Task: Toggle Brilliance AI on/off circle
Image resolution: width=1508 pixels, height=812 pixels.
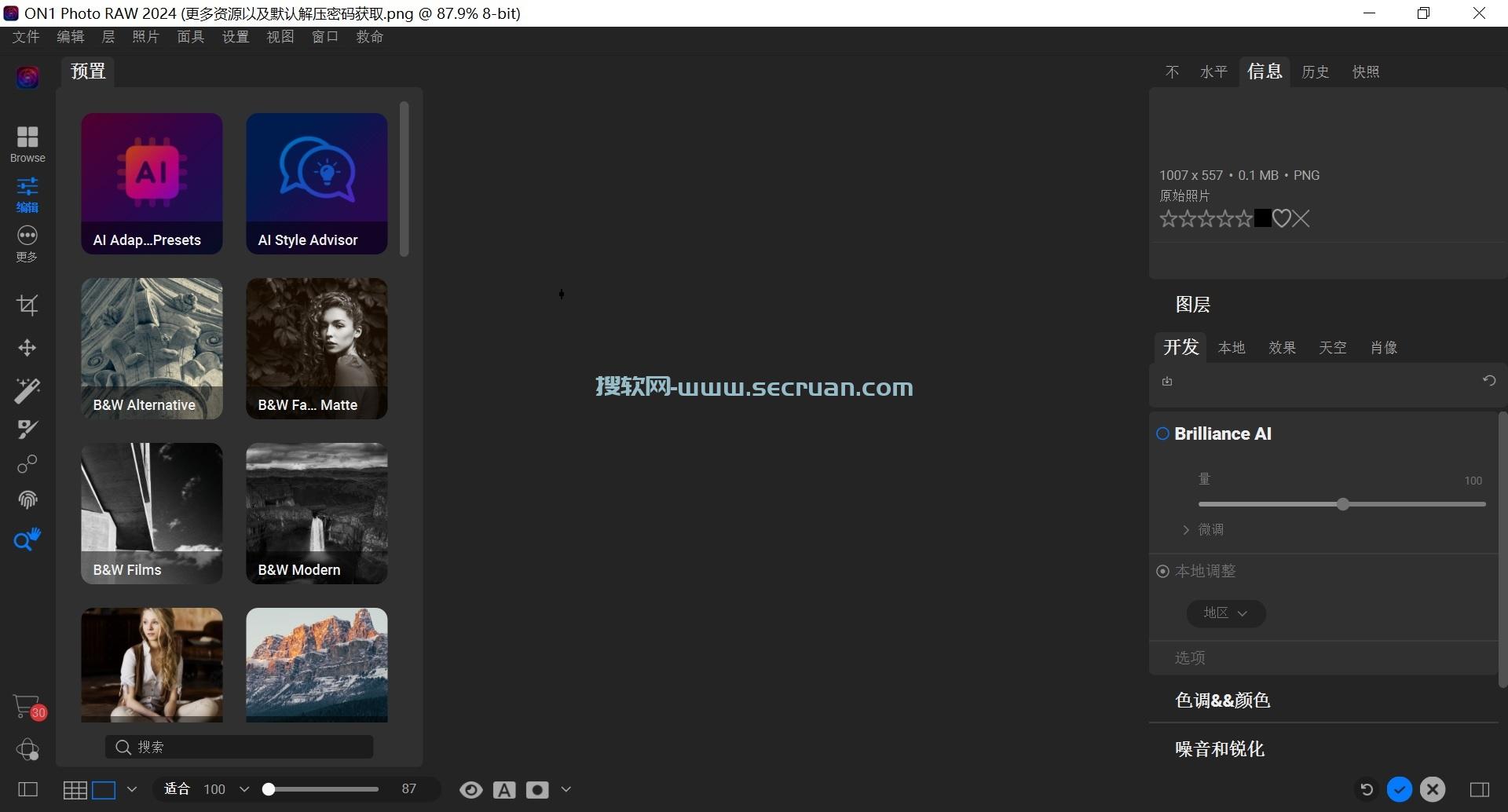Action: (1162, 433)
